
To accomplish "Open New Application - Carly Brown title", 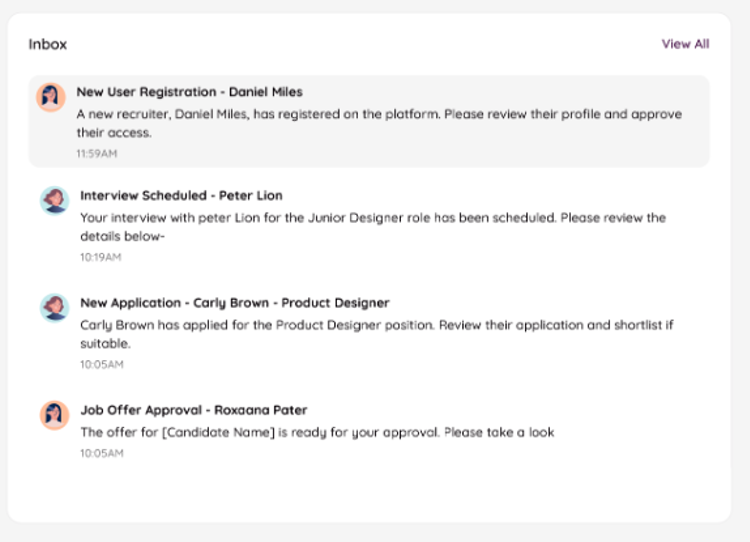I will (x=234, y=303).
